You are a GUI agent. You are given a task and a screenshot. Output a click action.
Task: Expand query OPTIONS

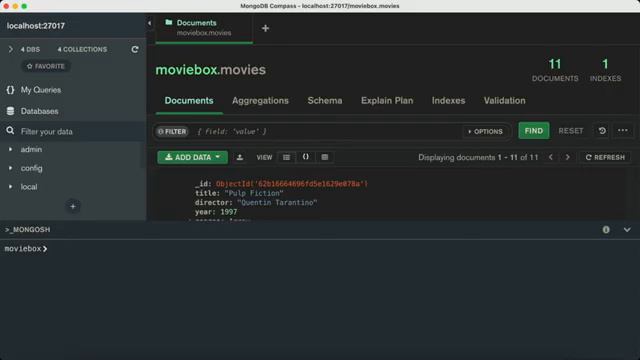click(485, 131)
